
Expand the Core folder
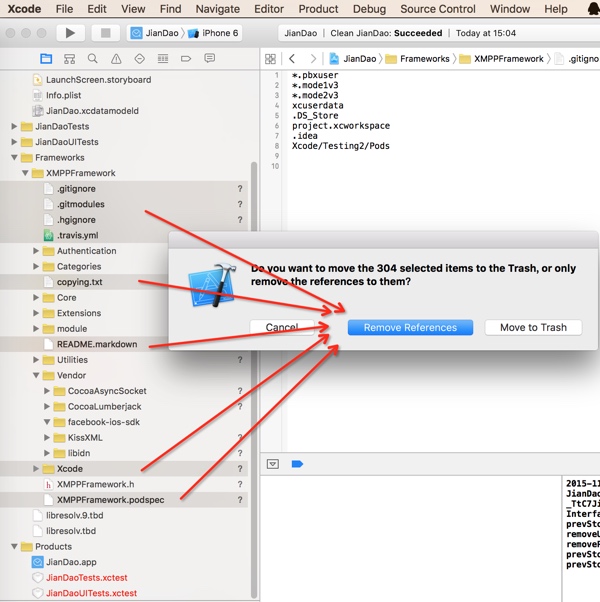click(x=36, y=298)
